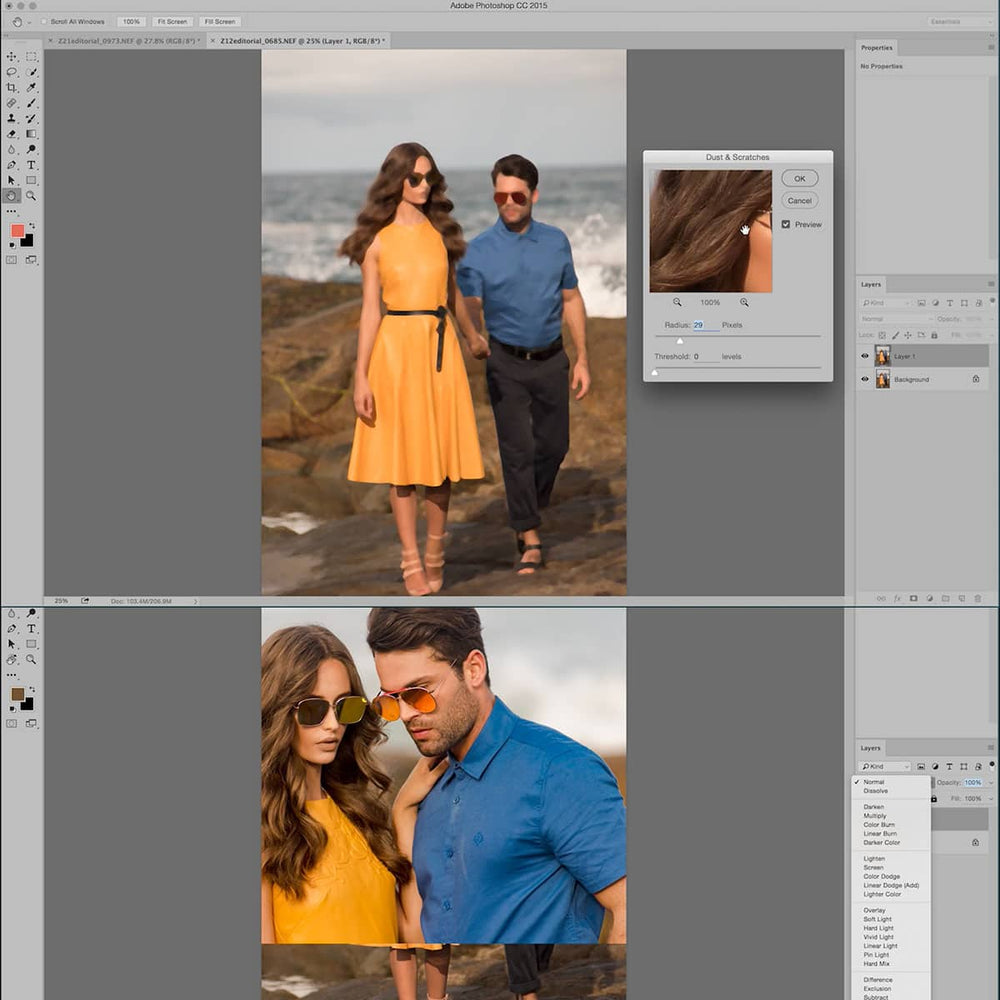
Task: Click OK in the Dust & Scratches dialog
Action: pos(798,178)
